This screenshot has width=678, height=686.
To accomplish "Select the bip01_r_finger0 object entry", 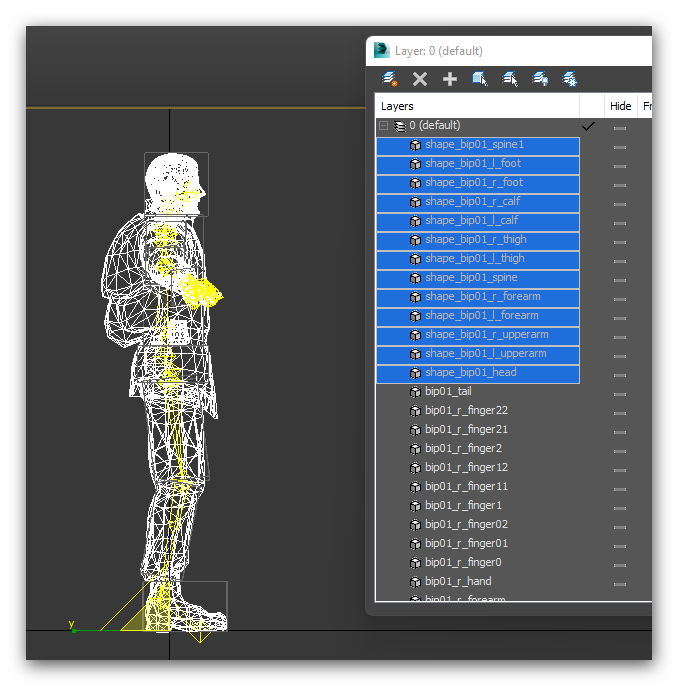I will [x=463, y=563].
